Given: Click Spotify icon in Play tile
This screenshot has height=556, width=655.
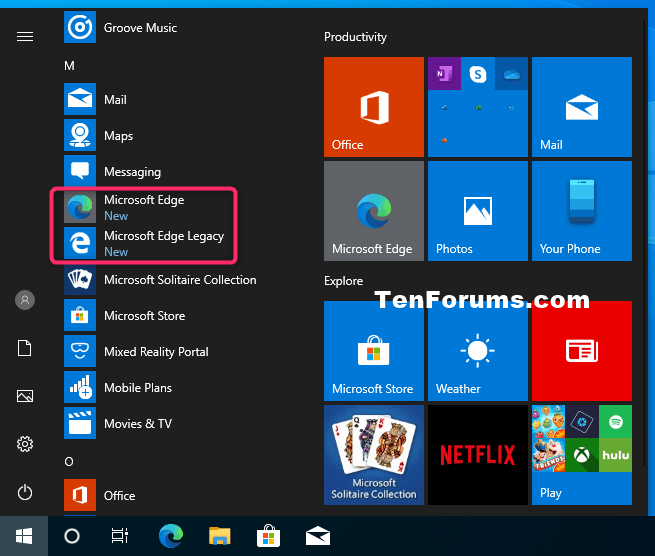Looking at the screenshot, I should coord(615,421).
